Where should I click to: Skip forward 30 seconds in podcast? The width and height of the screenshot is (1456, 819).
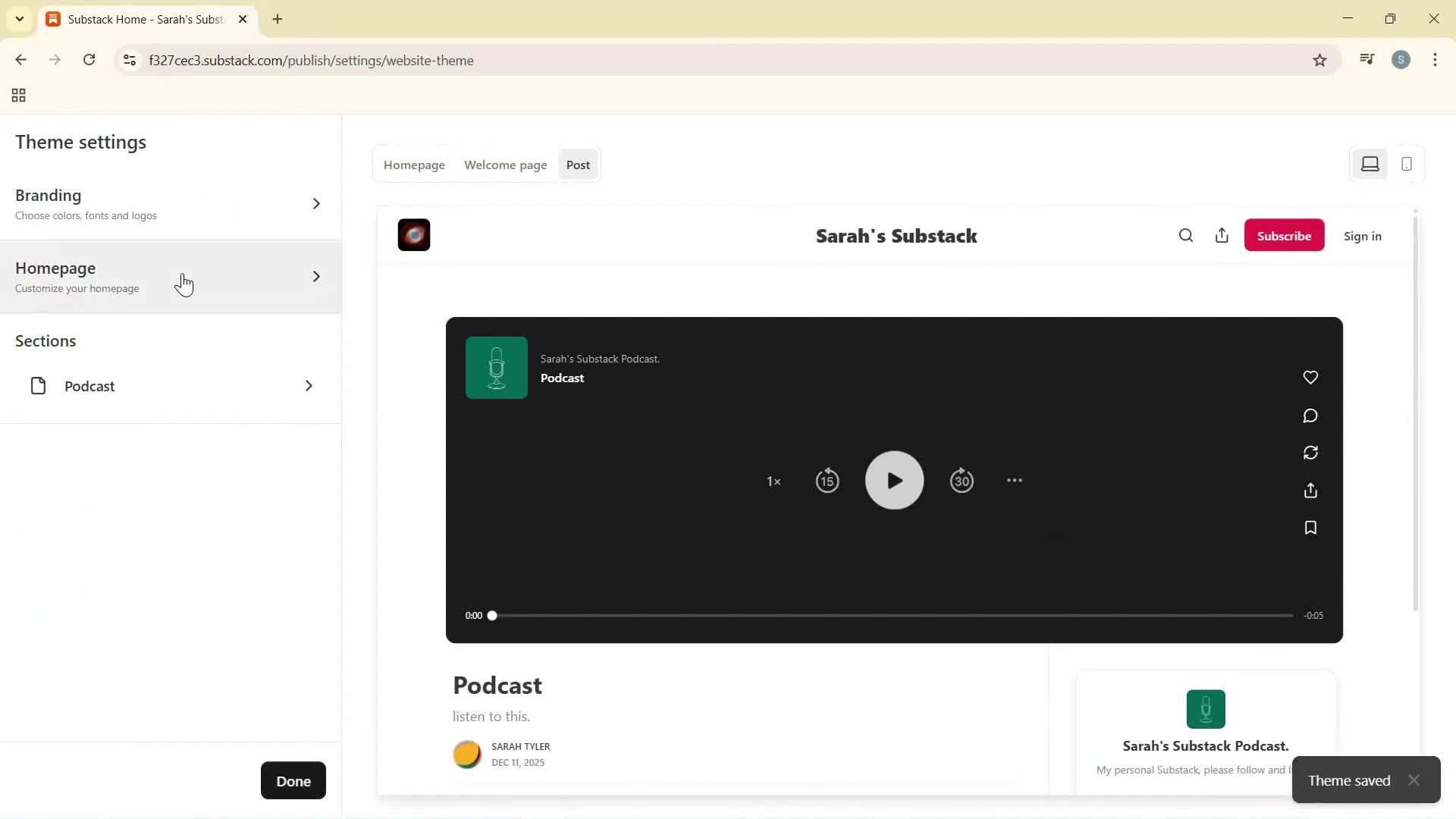(x=962, y=481)
